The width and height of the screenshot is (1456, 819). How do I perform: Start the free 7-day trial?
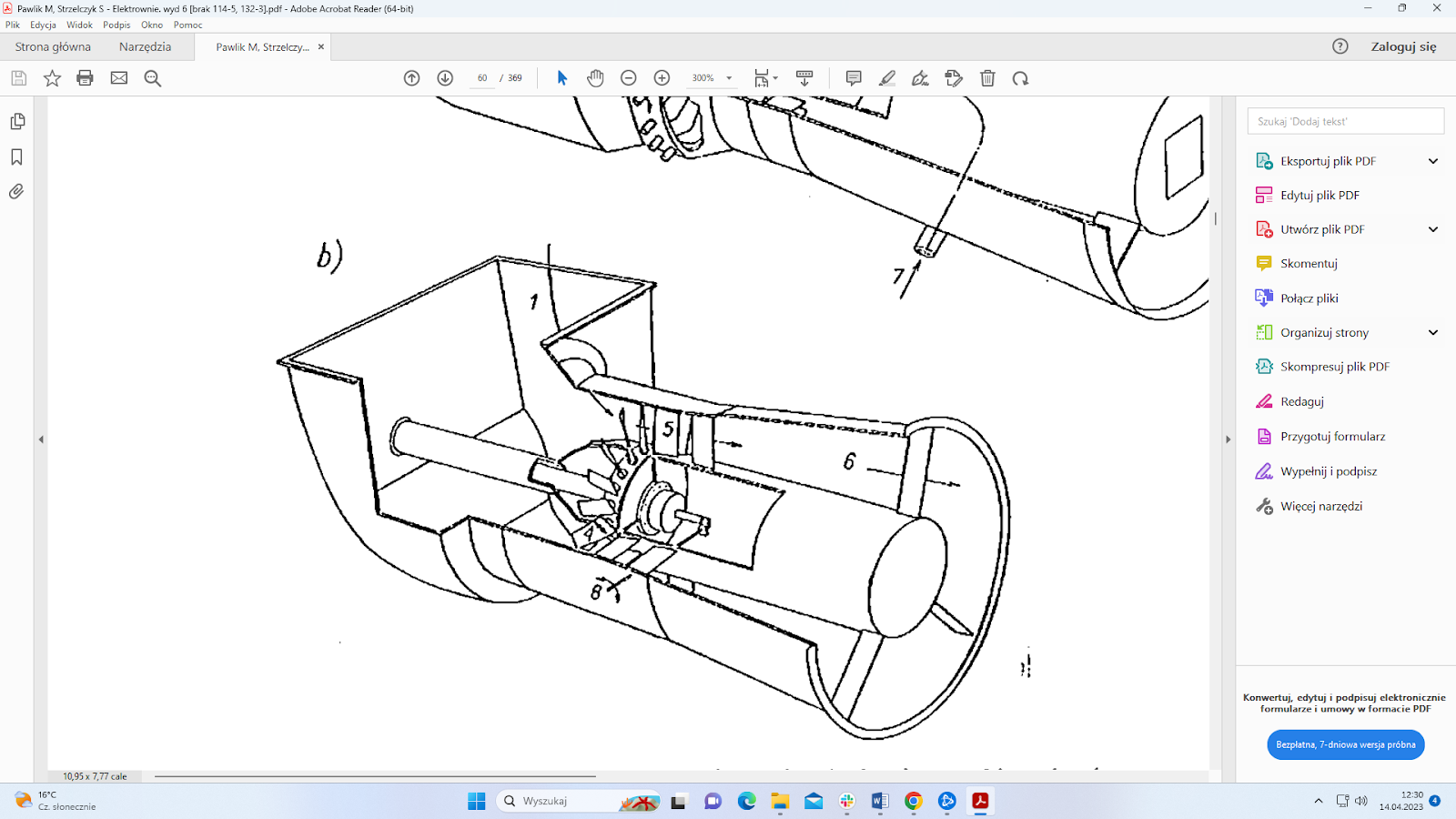[x=1345, y=744]
